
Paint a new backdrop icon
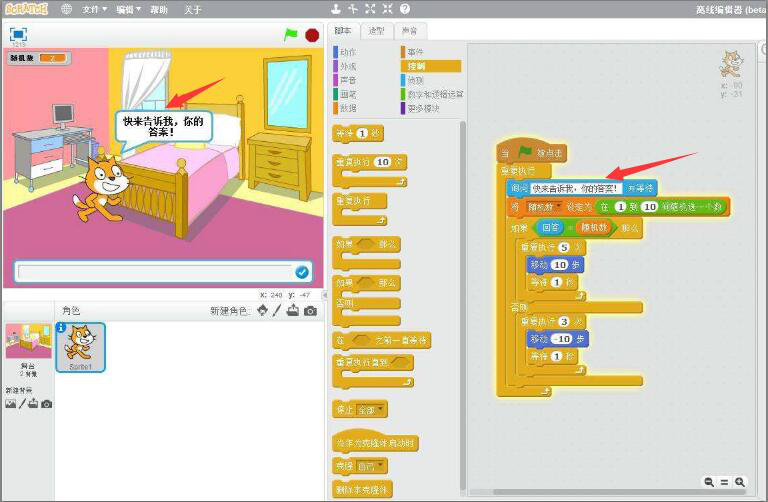coord(22,404)
